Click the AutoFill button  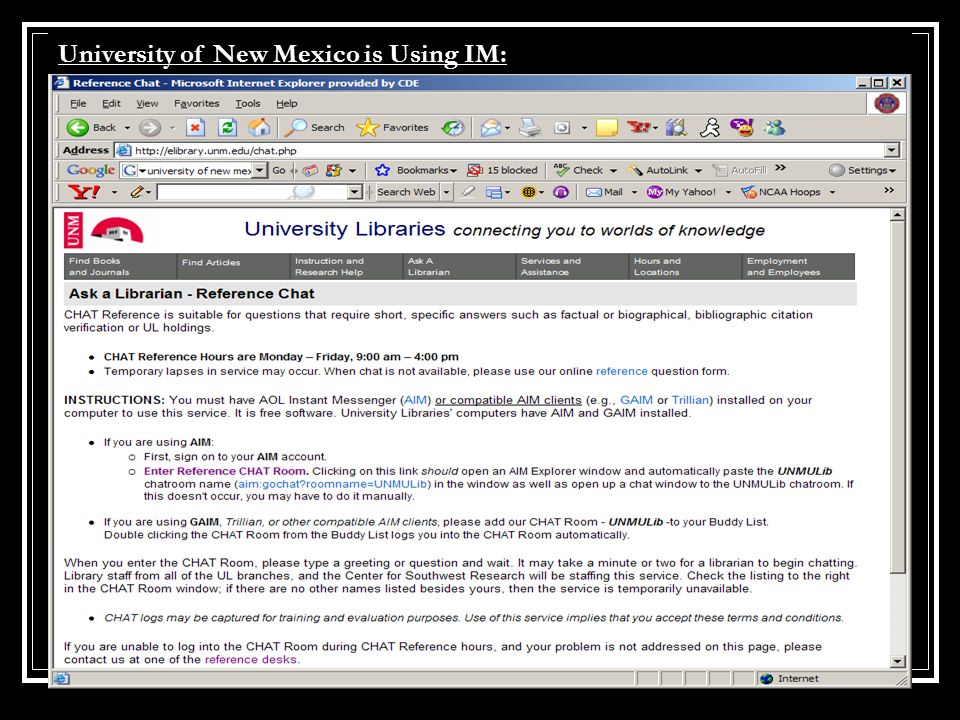pos(740,170)
